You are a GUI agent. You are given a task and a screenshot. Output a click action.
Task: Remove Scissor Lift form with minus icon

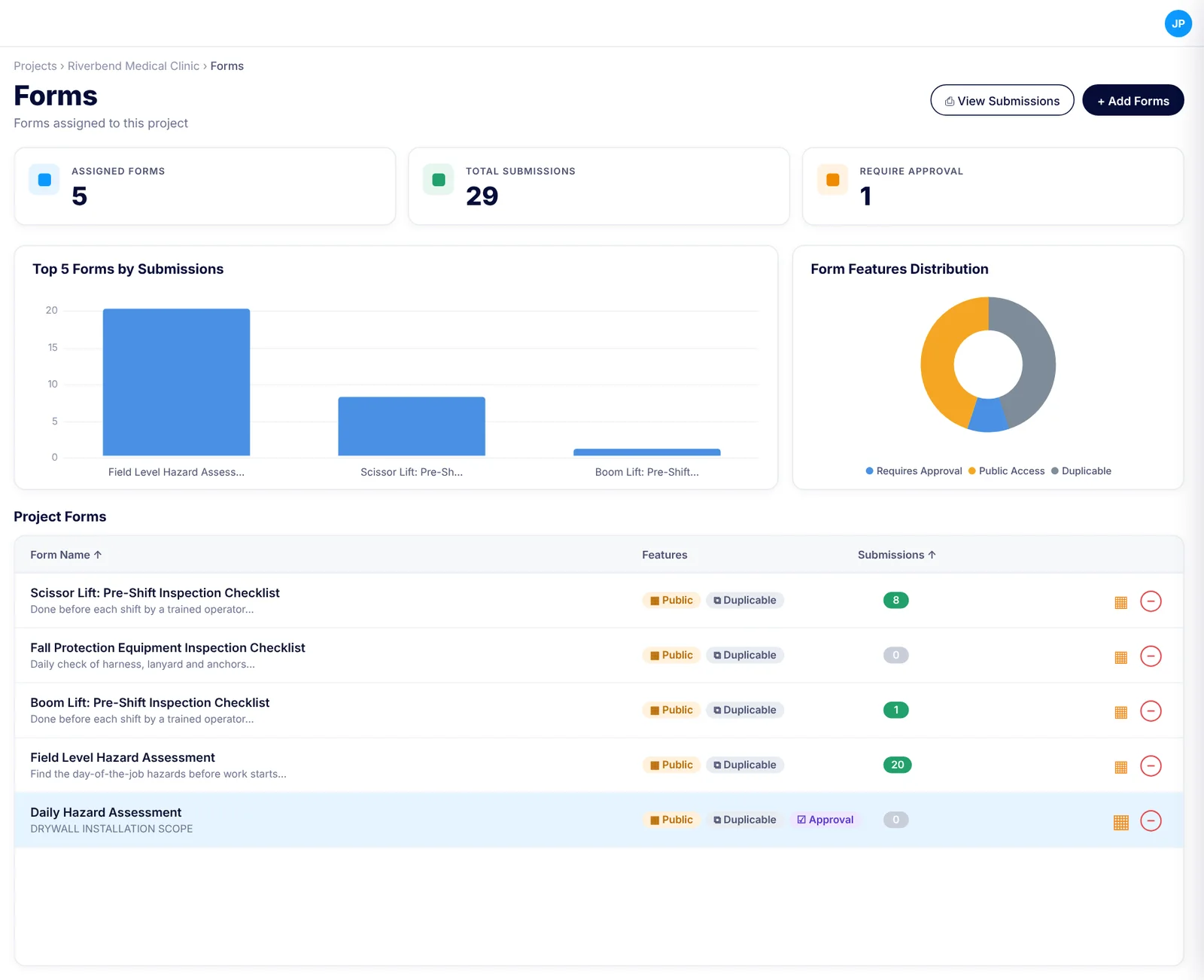click(1151, 601)
